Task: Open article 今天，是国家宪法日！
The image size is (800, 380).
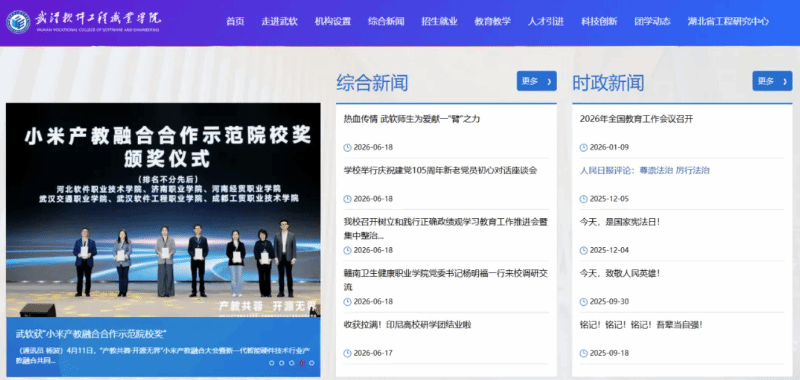Action: click(x=620, y=222)
